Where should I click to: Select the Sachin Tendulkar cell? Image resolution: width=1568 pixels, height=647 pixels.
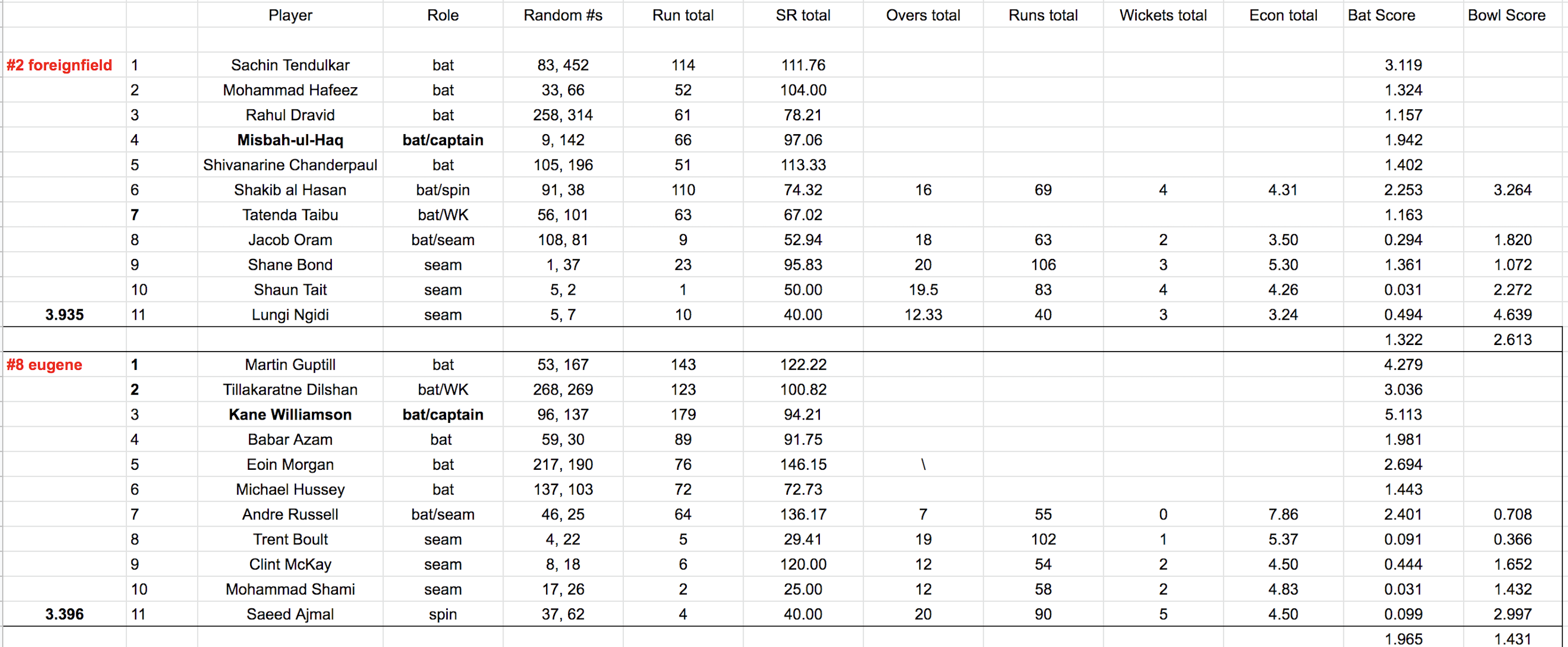click(290, 65)
